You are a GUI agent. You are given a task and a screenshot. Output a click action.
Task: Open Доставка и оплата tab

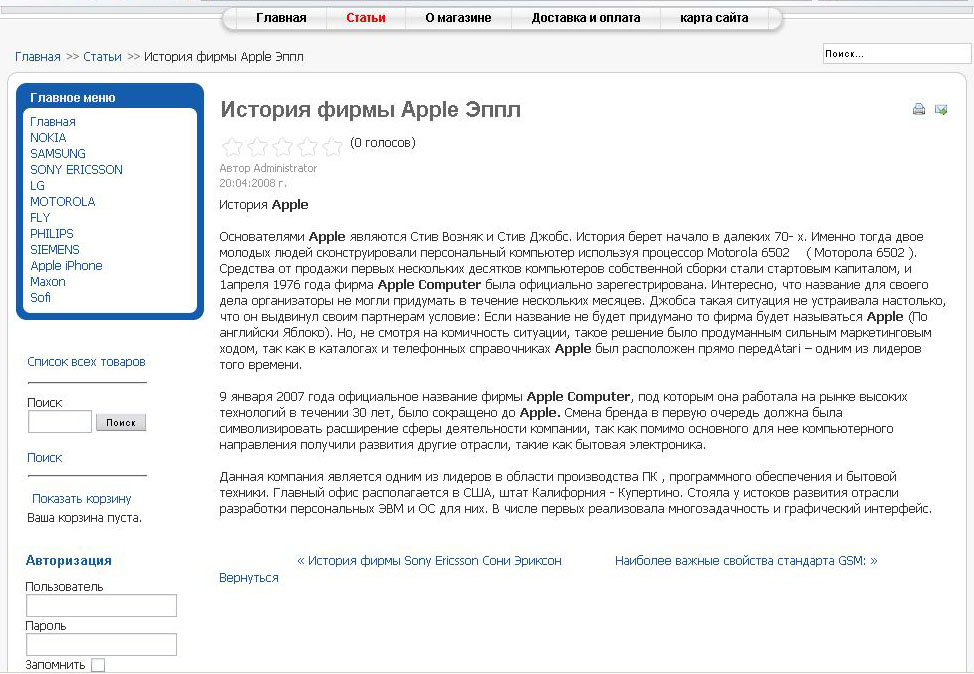tap(586, 18)
